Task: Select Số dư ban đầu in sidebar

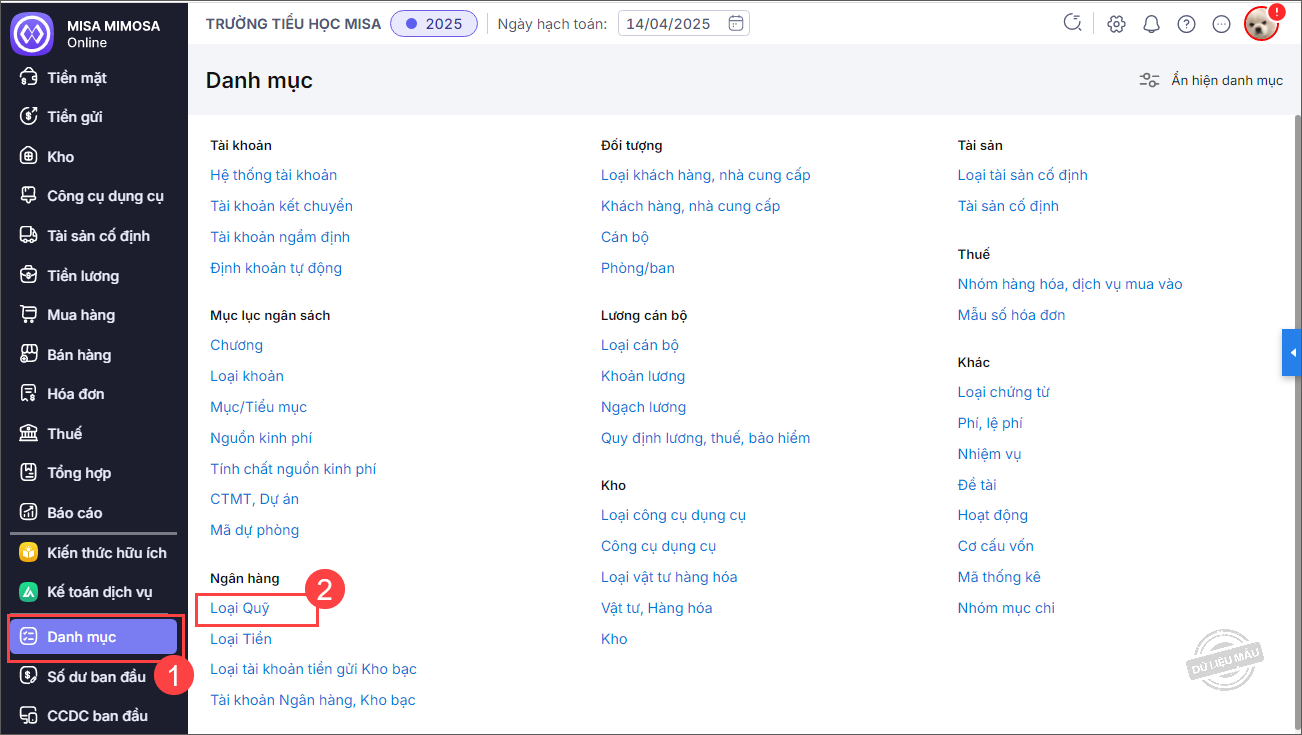Action: pos(96,677)
